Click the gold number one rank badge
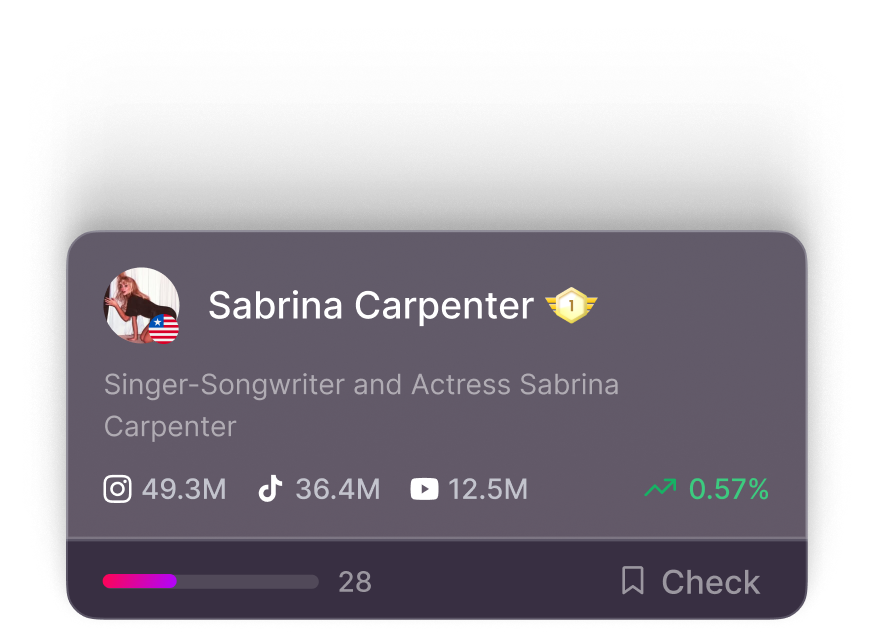 tap(571, 305)
